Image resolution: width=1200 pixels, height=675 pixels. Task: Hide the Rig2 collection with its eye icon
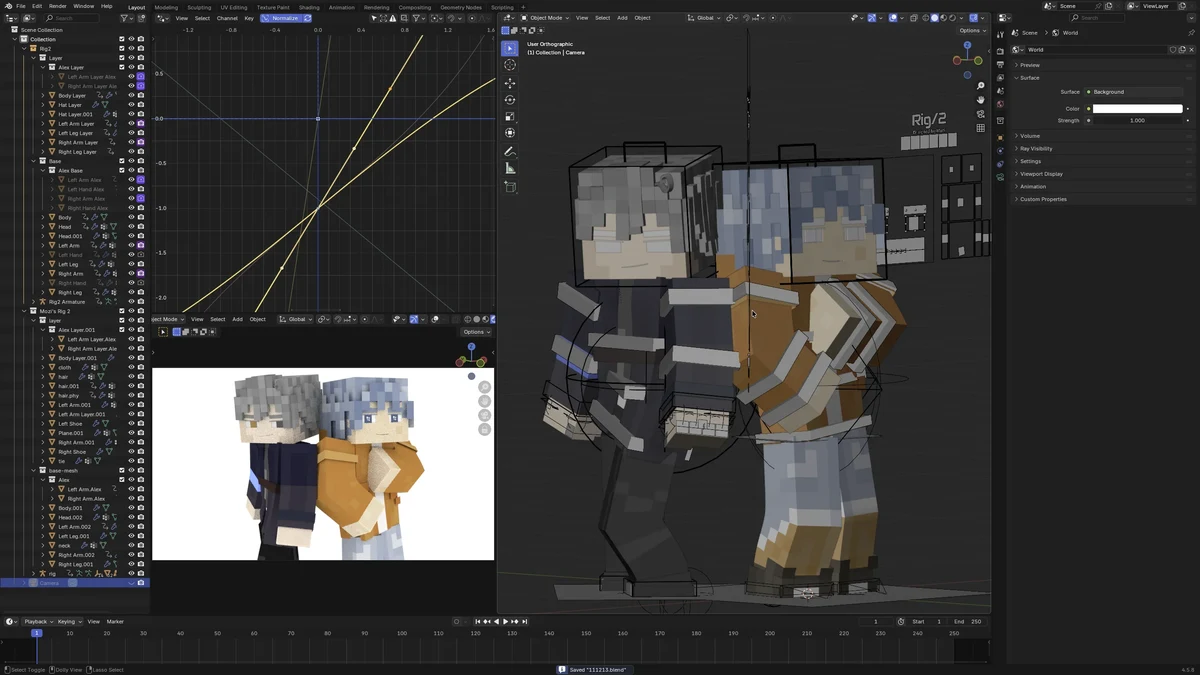pos(131,48)
